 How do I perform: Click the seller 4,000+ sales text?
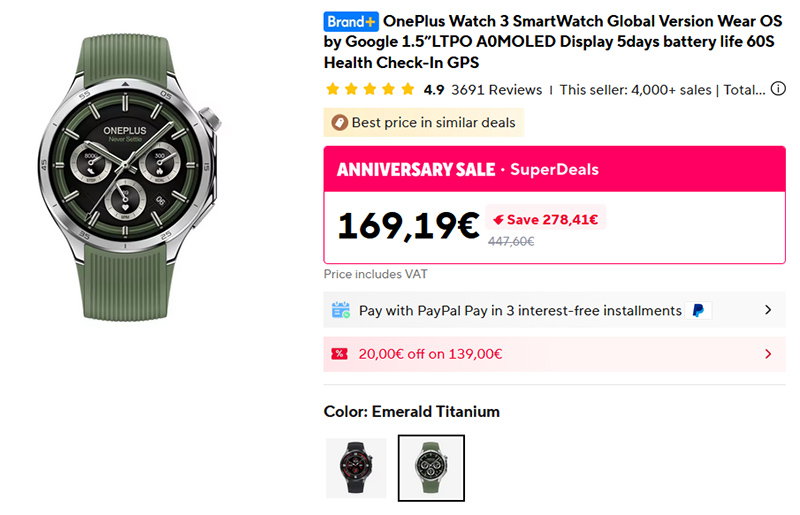coord(635,89)
